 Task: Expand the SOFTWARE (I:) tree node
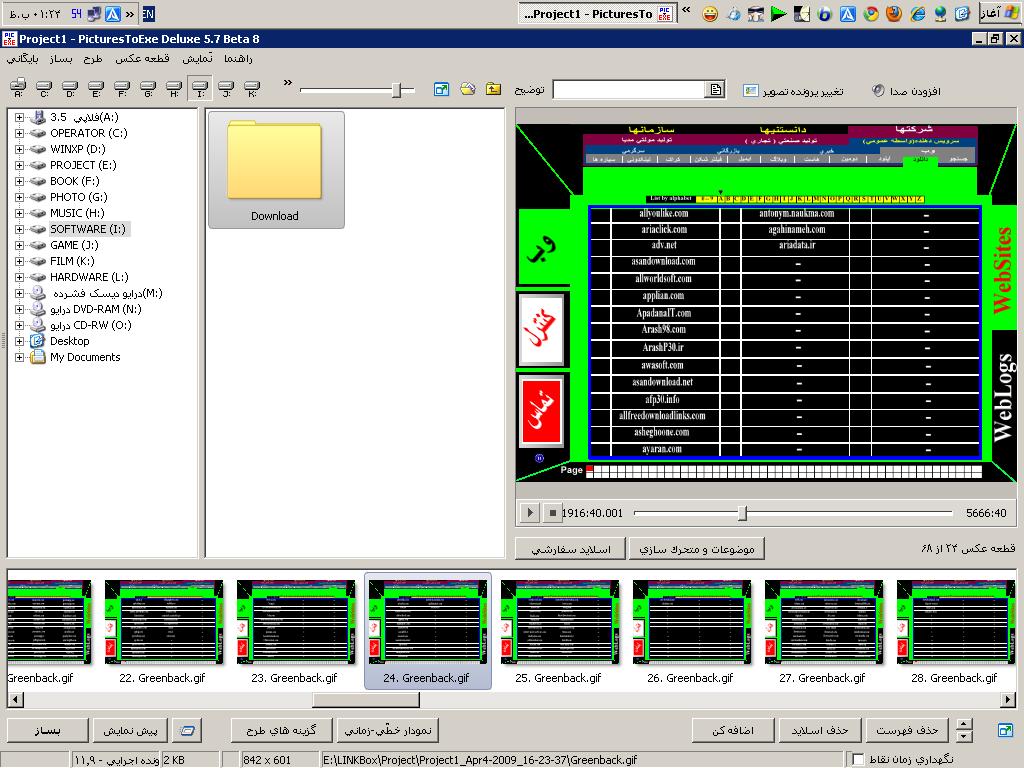point(19,229)
